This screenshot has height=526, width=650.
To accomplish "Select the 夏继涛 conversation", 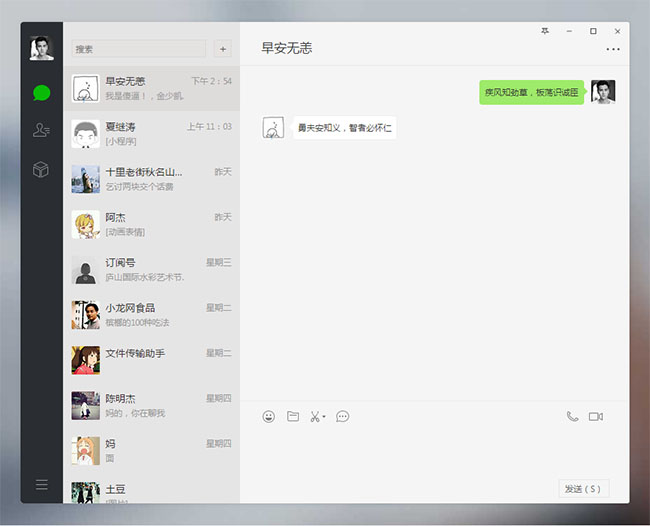I will (x=151, y=133).
